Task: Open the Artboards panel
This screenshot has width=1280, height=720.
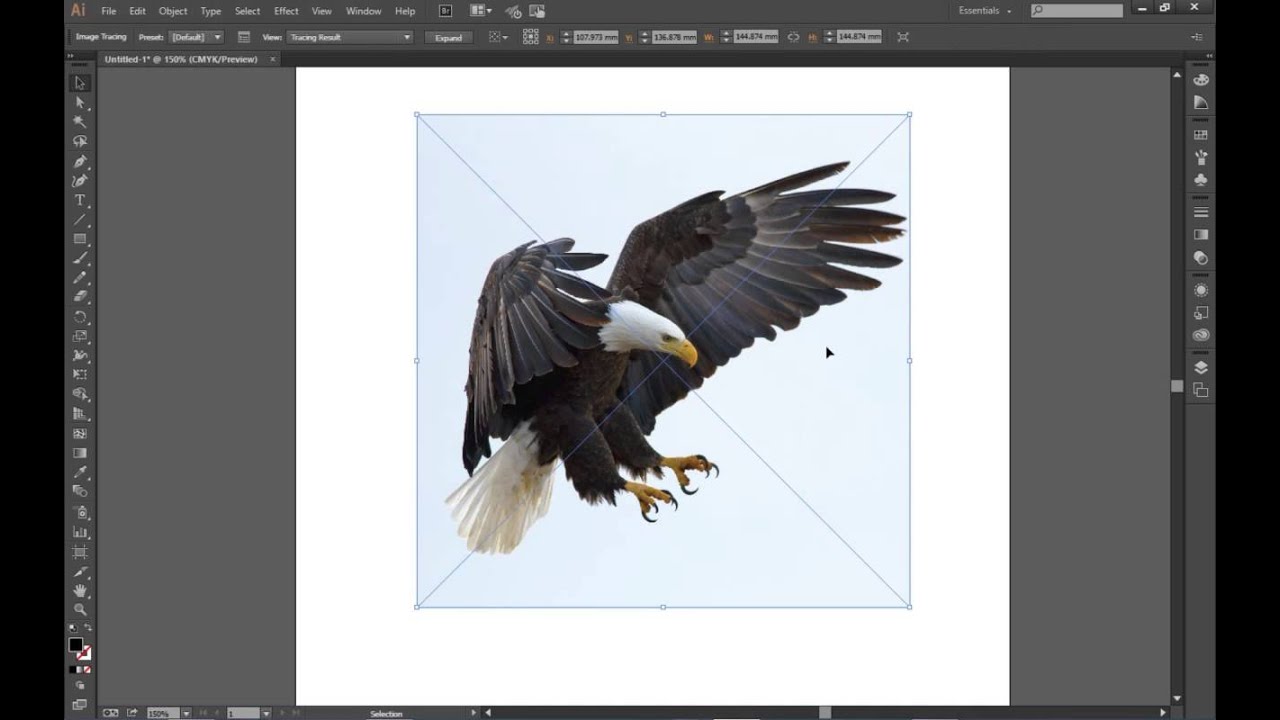Action: click(1201, 390)
